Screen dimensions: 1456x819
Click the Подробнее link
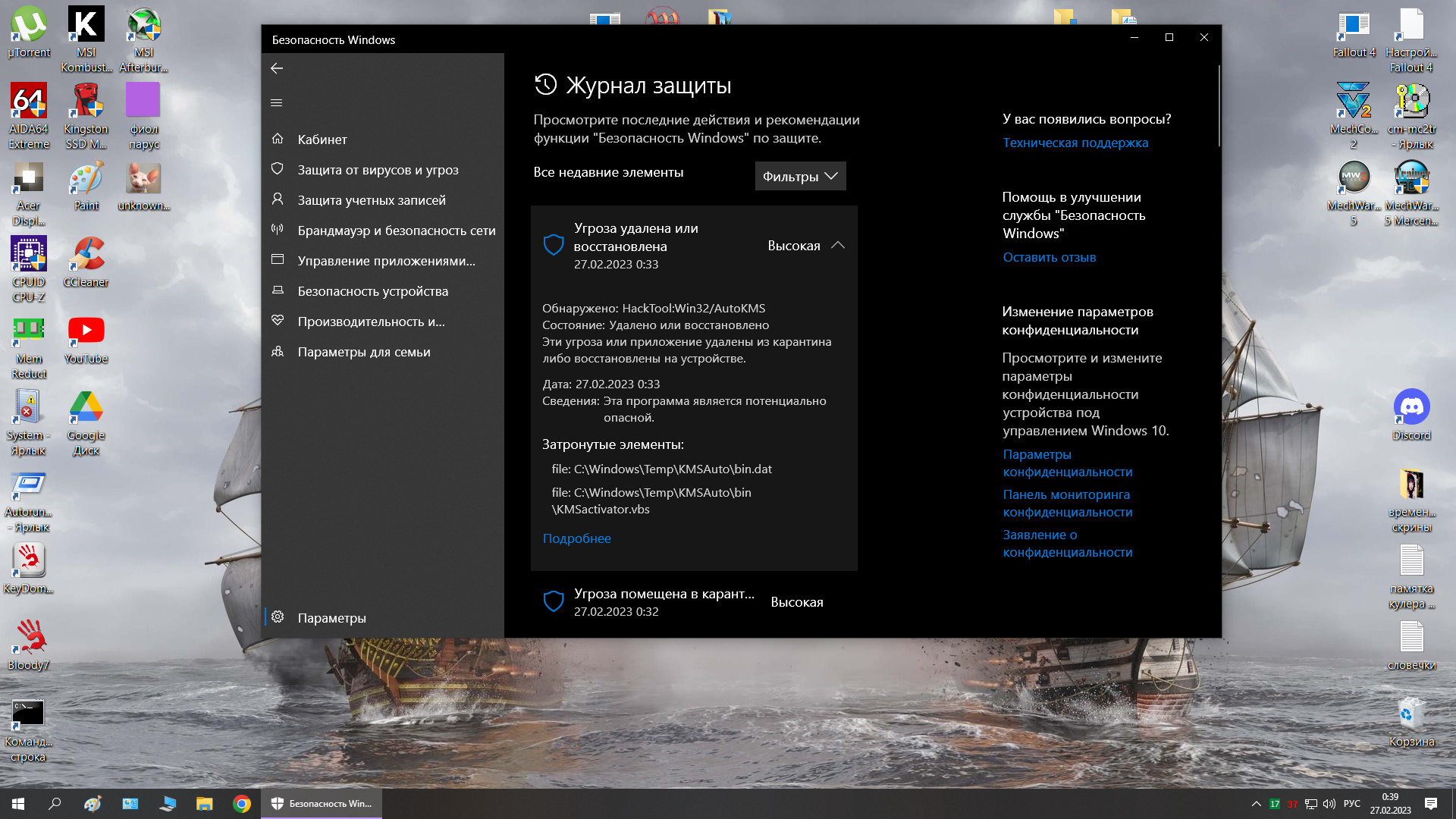pyautogui.click(x=576, y=538)
